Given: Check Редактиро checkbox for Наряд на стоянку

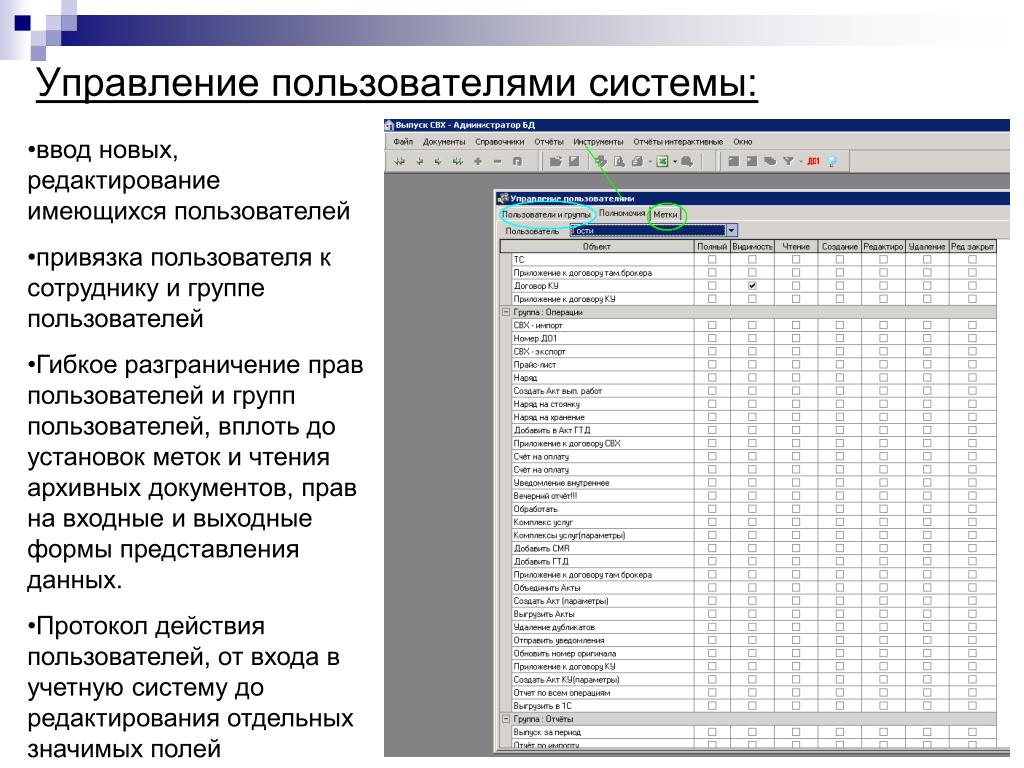Looking at the screenshot, I should click(884, 404).
